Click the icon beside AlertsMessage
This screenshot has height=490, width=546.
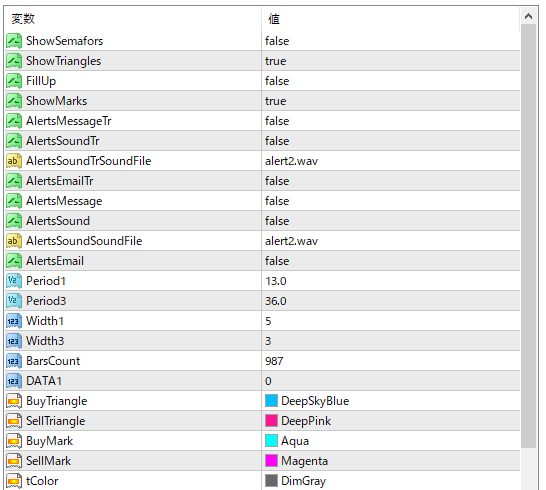coord(14,201)
